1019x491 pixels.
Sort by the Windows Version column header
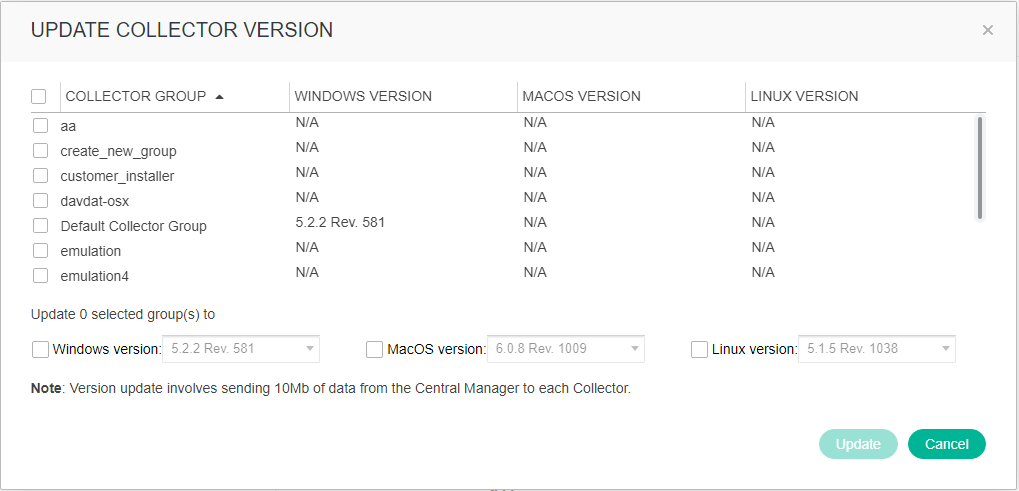(364, 97)
